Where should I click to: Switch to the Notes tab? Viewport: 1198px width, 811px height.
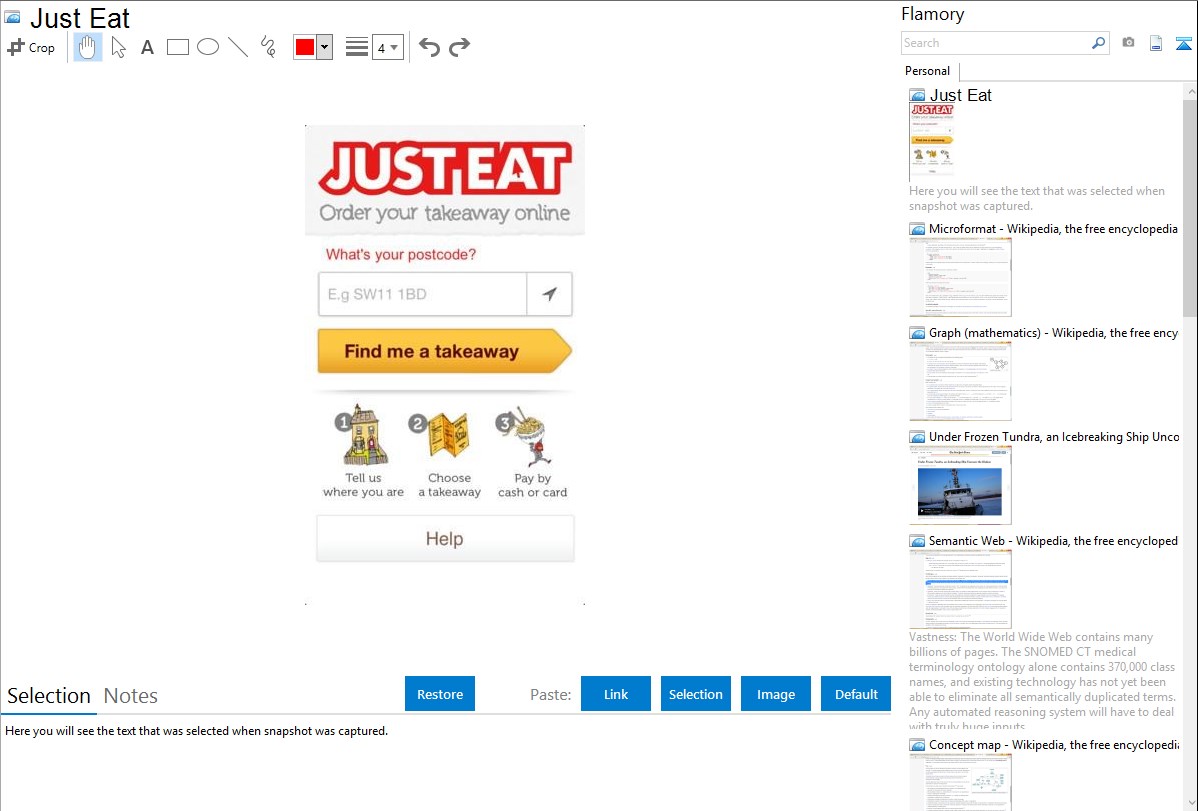click(131, 696)
